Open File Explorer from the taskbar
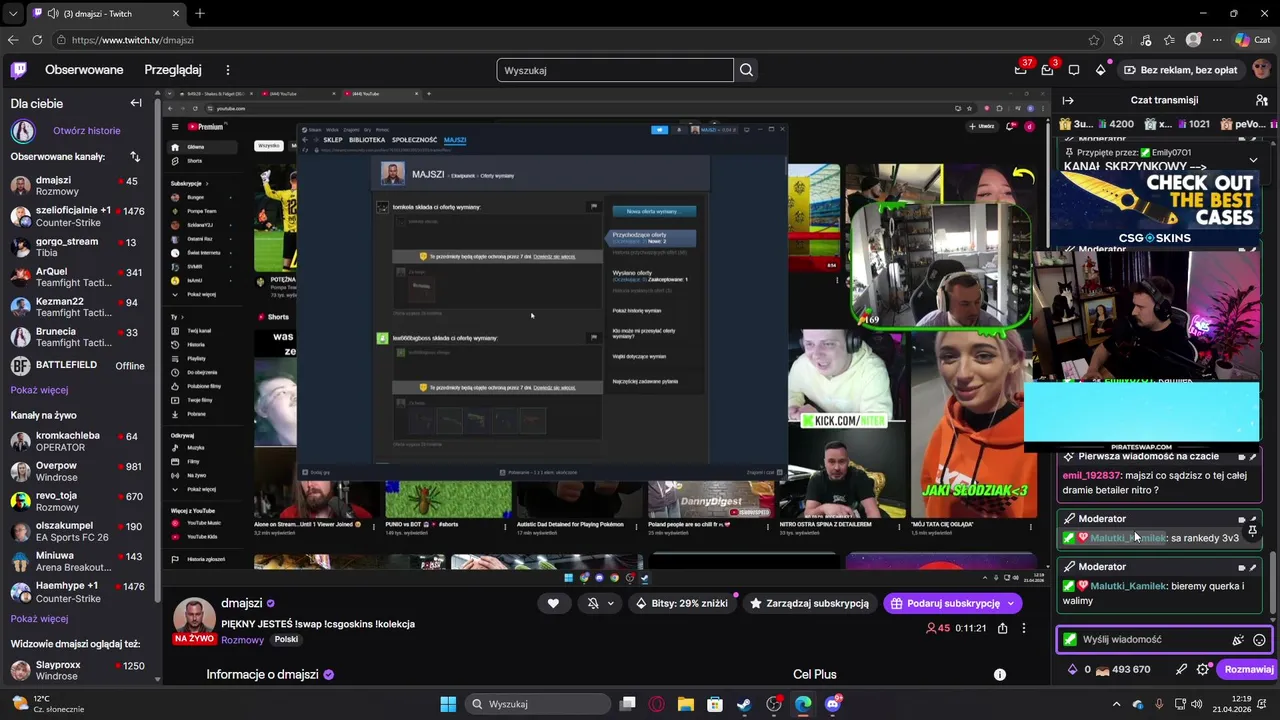Screen dimensions: 1280x720 (685, 704)
